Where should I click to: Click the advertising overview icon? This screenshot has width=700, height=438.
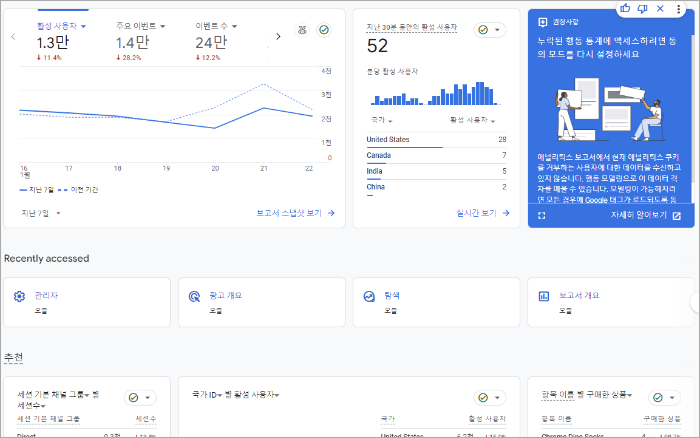(194, 296)
